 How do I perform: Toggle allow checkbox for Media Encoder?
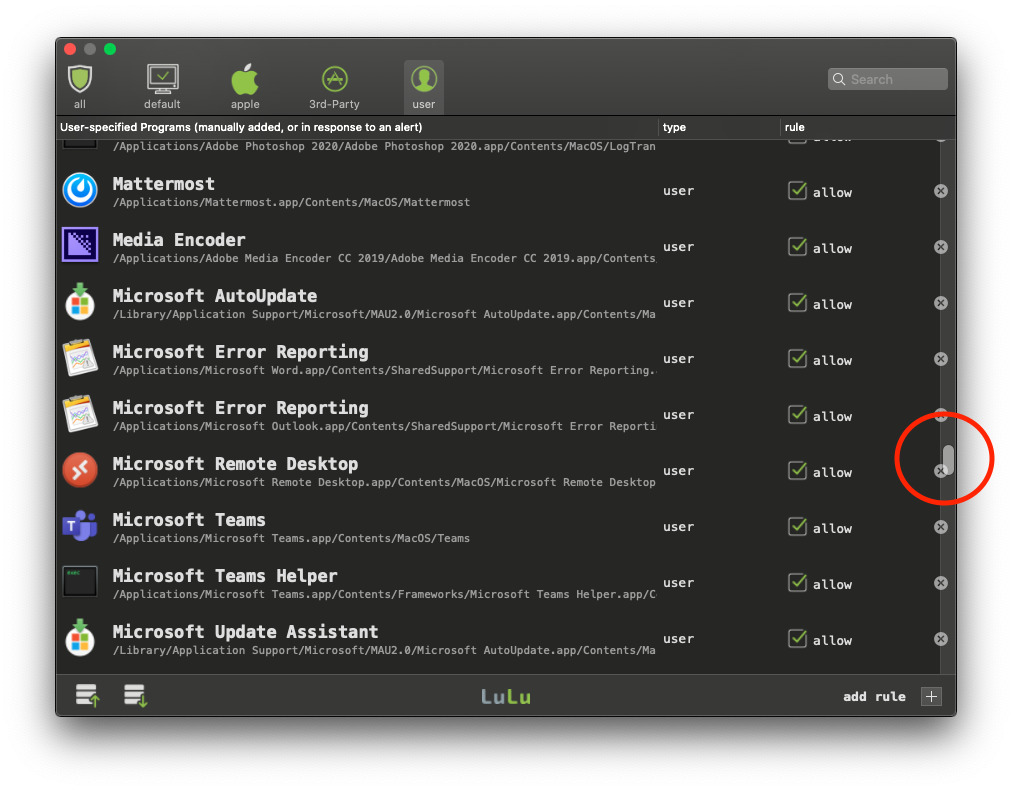798,247
